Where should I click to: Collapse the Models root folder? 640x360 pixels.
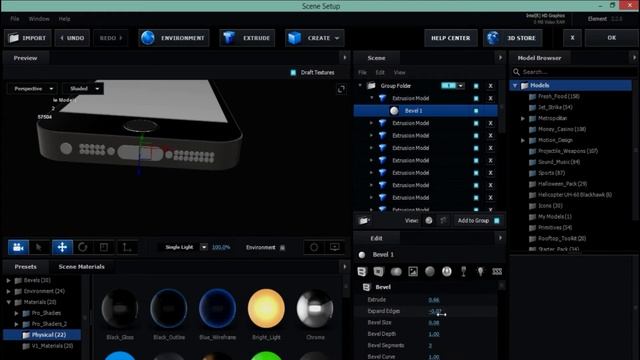pyautogui.click(x=515, y=85)
